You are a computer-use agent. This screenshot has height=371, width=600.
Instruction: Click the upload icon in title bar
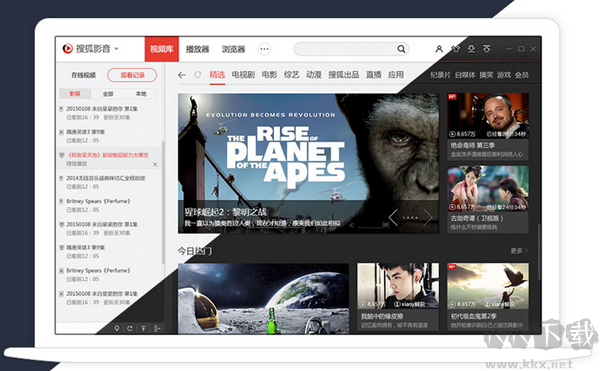tap(486, 49)
